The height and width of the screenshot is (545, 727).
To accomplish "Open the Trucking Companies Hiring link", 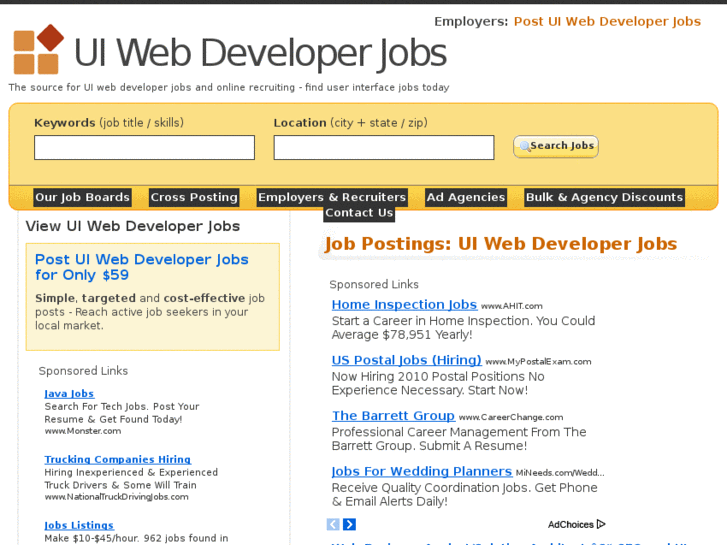I will (117, 460).
